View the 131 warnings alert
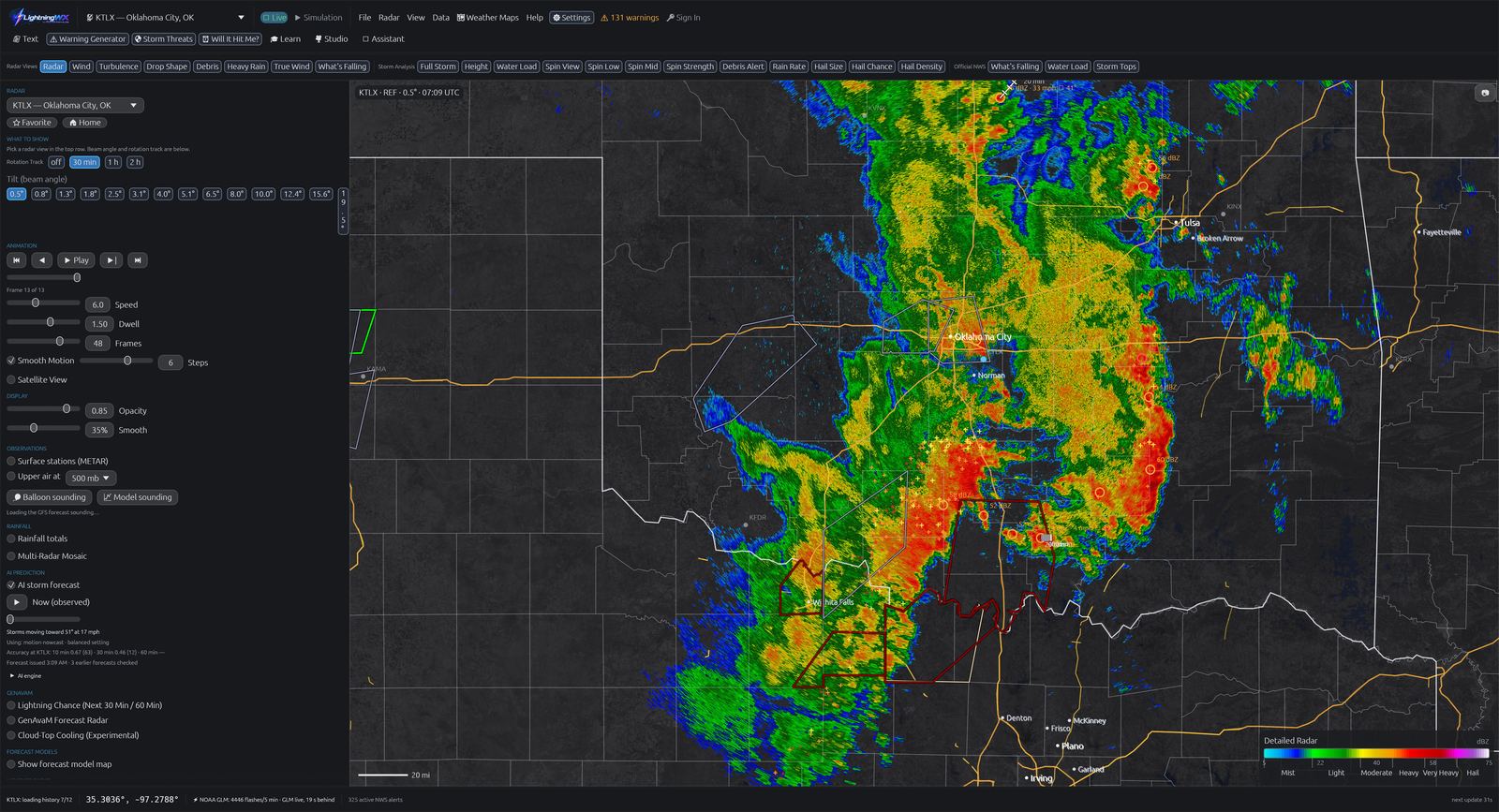 coord(630,18)
